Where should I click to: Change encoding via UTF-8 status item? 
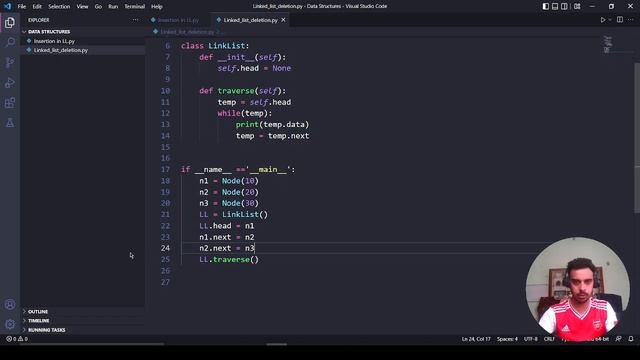pyautogui.click(x=531, y=339)
